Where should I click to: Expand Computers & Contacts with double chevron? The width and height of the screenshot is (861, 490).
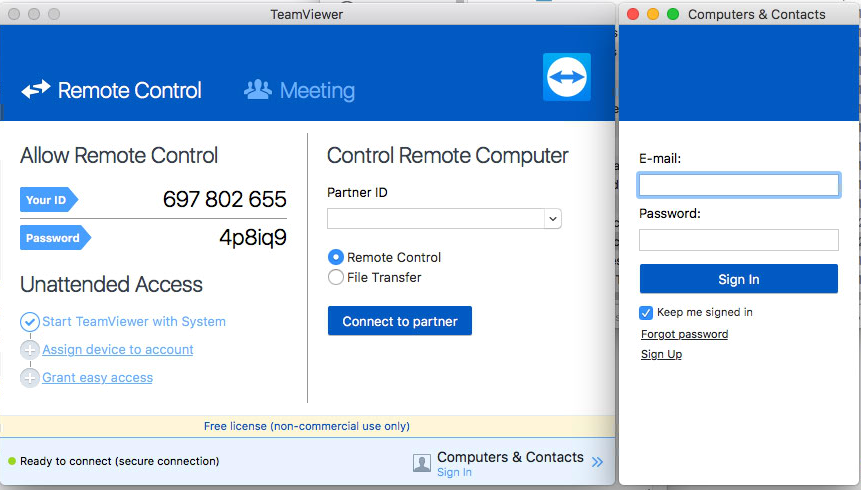(x=597, y=461)
